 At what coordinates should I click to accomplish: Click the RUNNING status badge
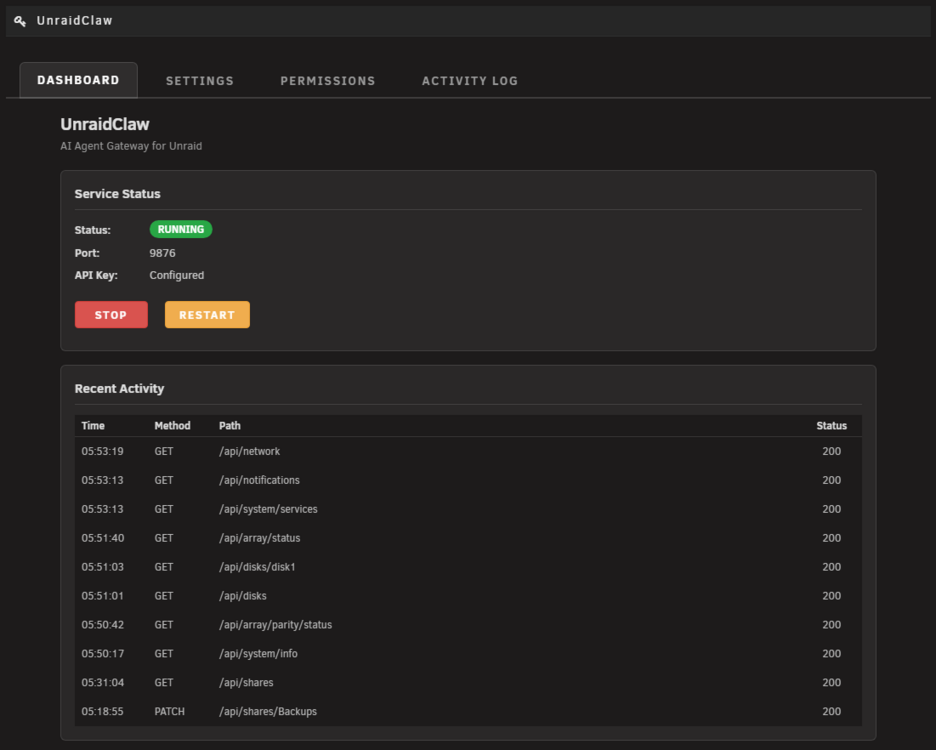[181, 229]
